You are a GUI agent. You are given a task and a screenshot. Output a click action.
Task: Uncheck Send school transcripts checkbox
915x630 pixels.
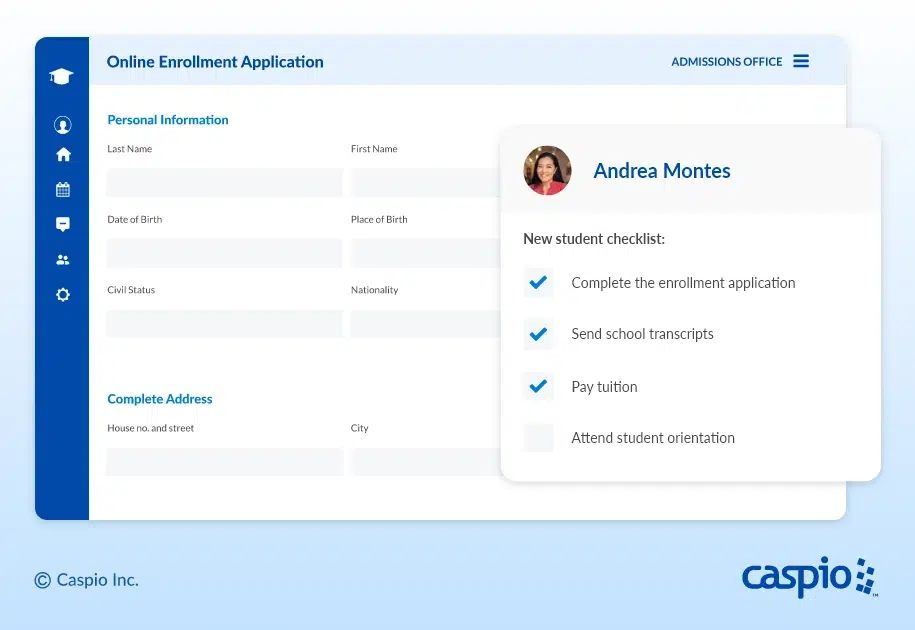538,334
